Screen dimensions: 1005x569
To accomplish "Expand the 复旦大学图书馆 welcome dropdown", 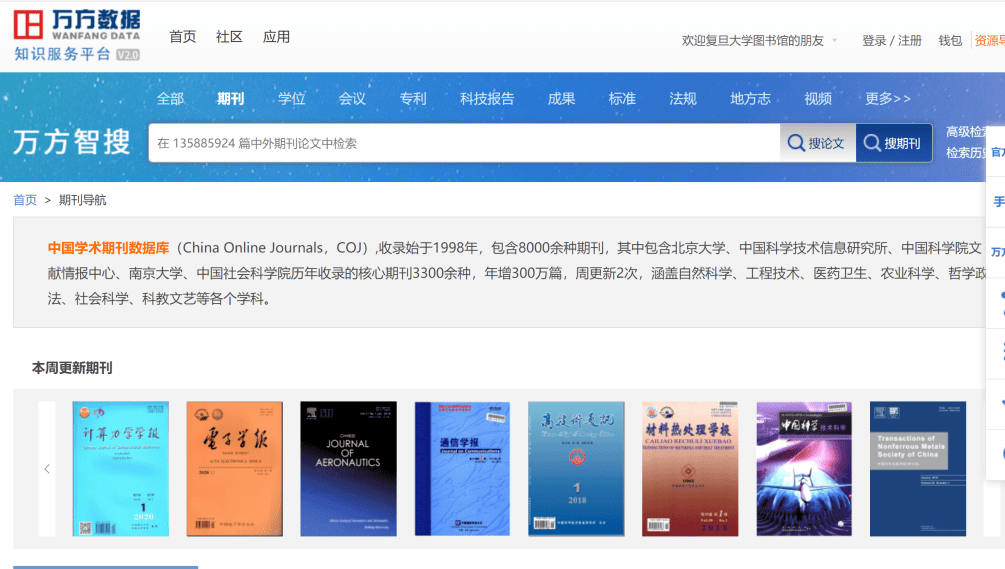I will coord(835,40).
